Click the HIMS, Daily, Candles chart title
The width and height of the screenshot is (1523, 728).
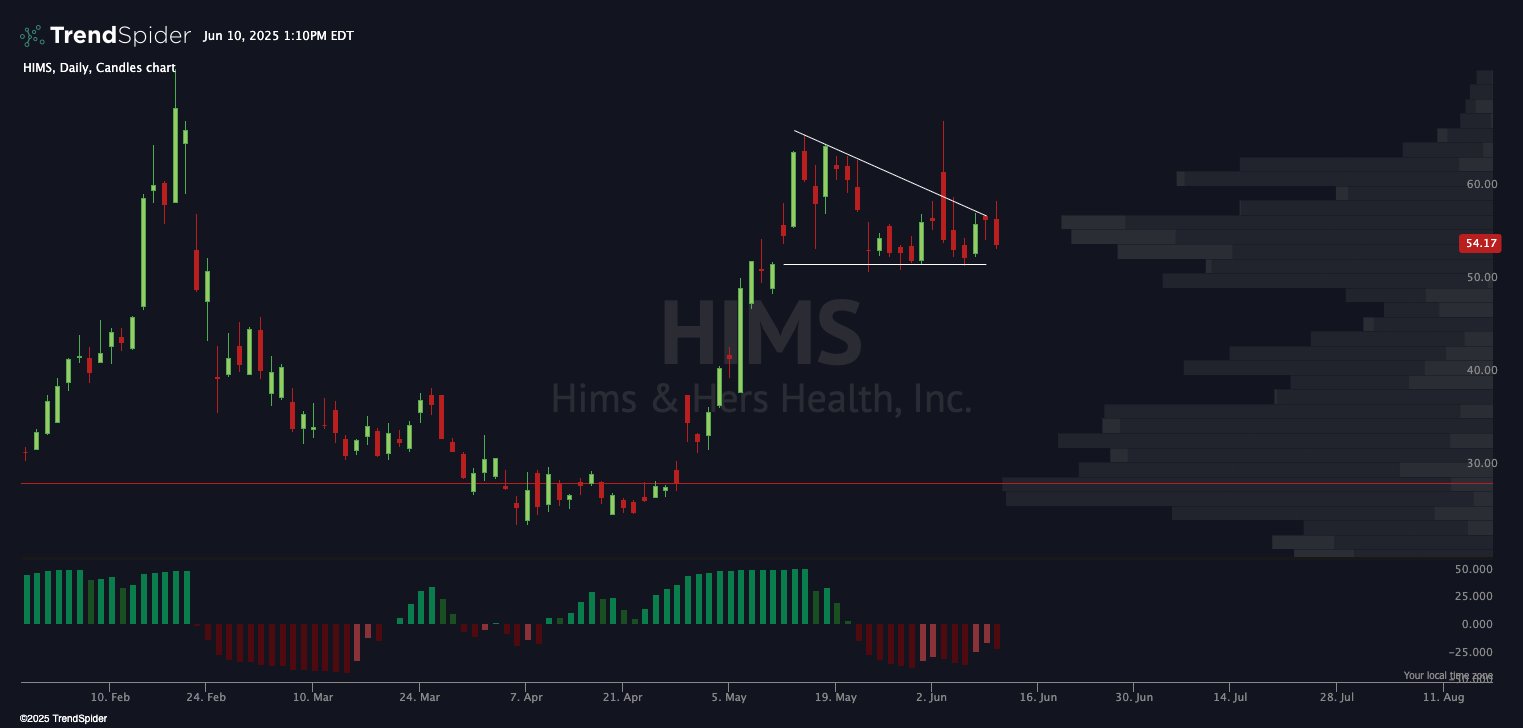pos(99,68)
